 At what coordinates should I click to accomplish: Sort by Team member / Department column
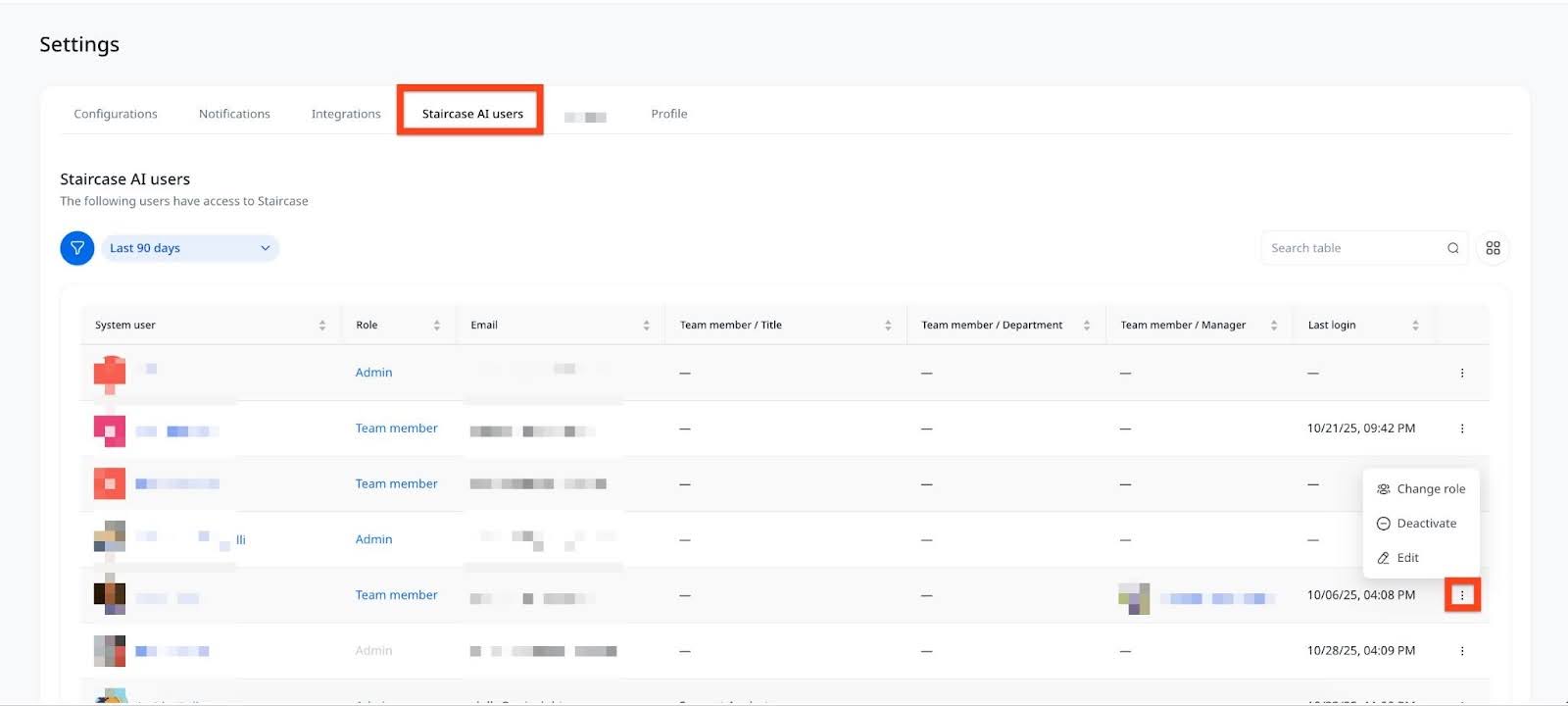tap(1087, 326)
